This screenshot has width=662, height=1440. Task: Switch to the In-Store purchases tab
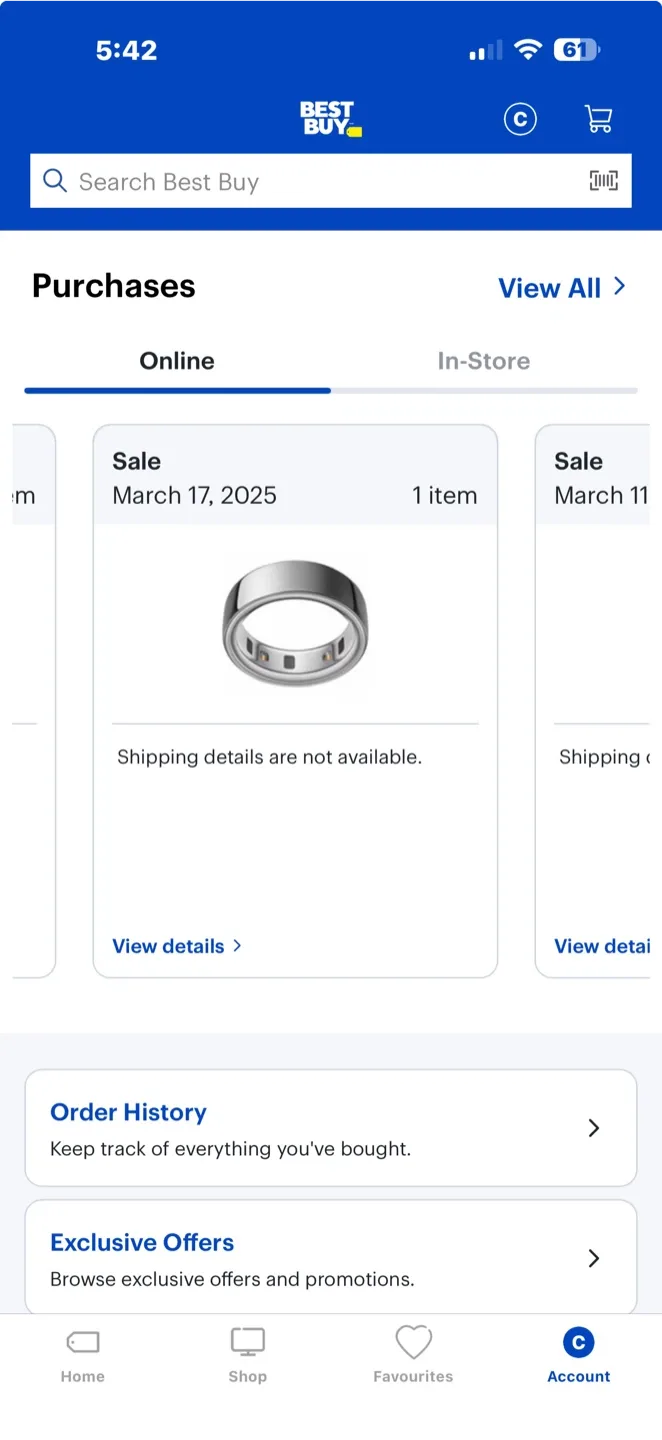click(x=484, y=361)
